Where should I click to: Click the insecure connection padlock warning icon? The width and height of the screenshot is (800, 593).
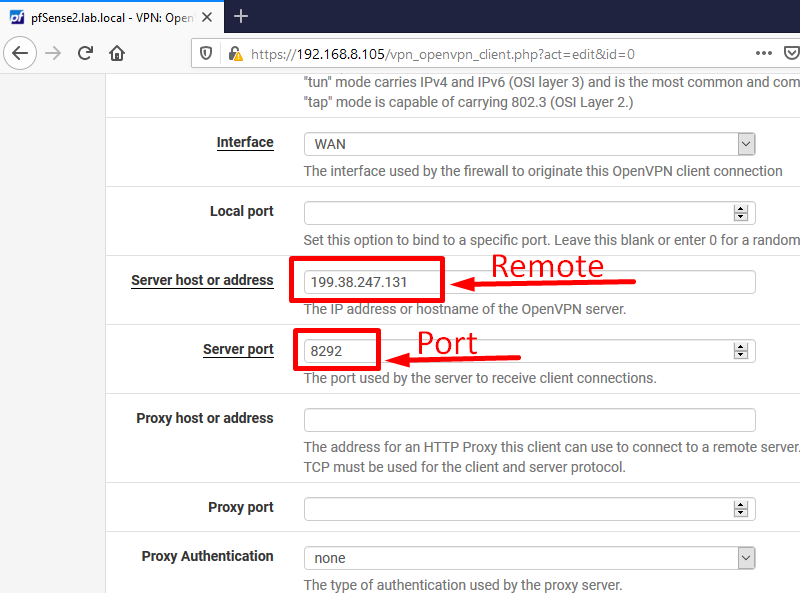pos(235,54)
